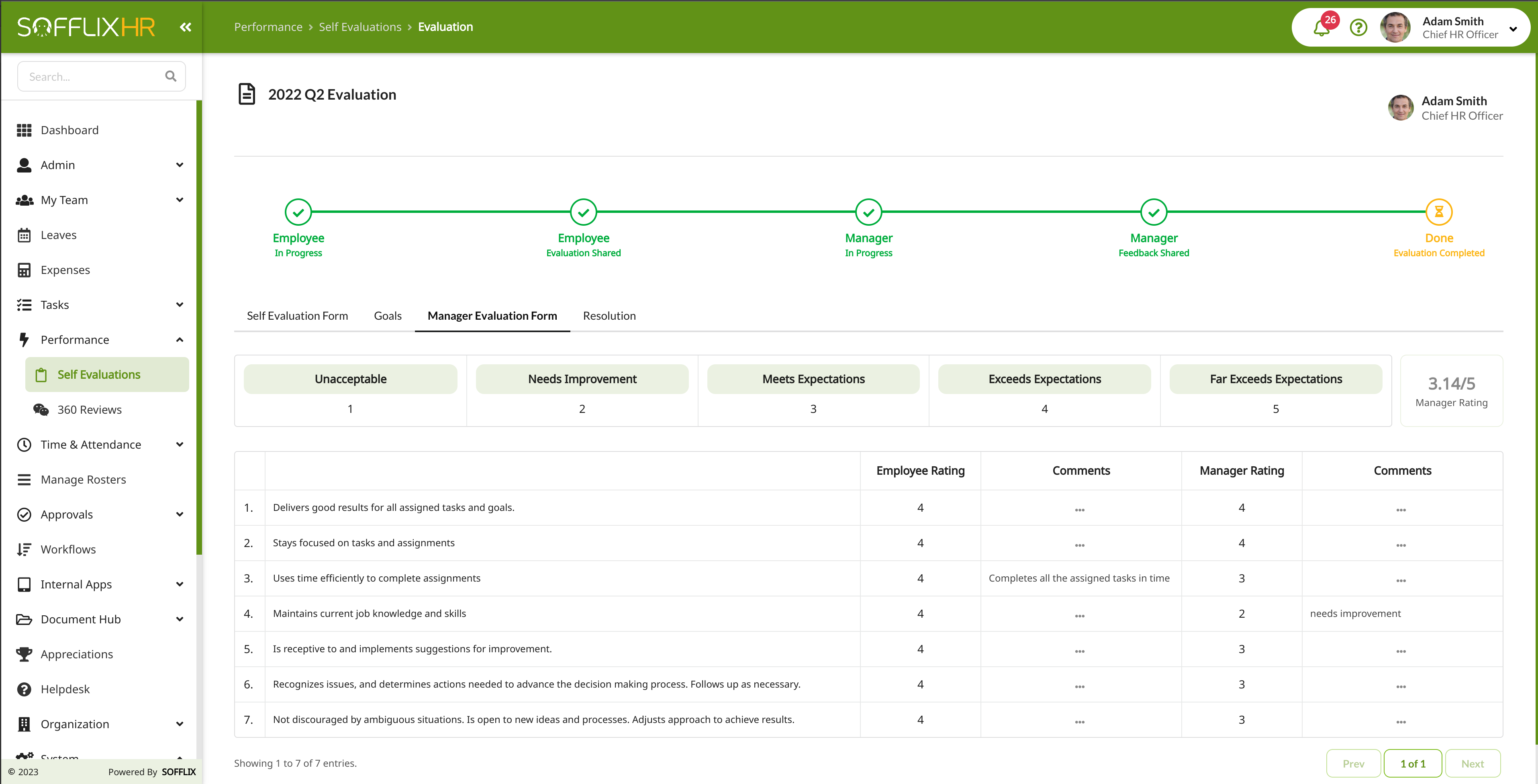Open Dashboard from the sidebar
Screen dimensions: 1538x784
pyautogui.click(x=69, y=130)
